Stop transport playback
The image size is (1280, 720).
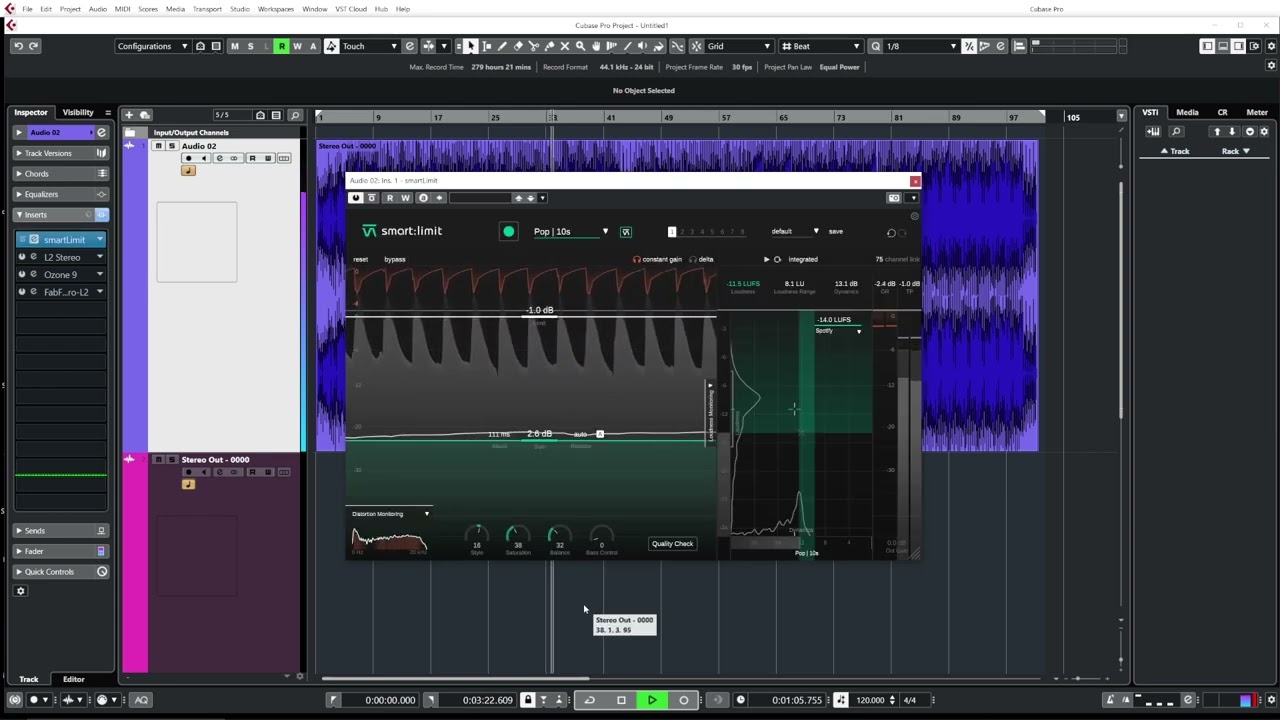[621, 700]
